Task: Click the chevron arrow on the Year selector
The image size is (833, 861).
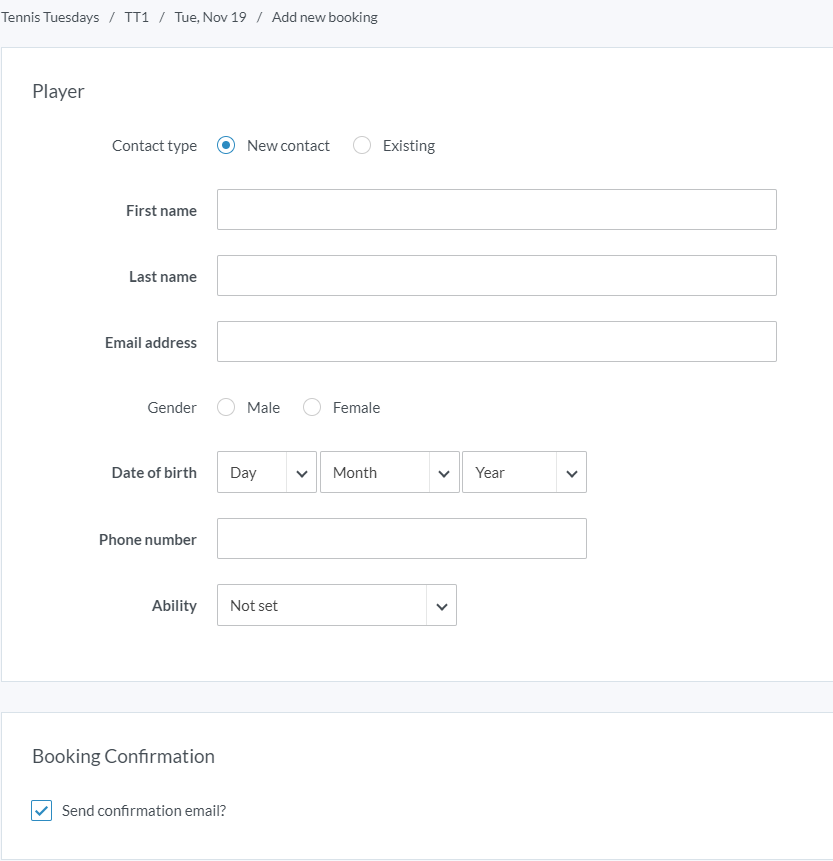Action: pyautogui.click(x=571, y=474)
